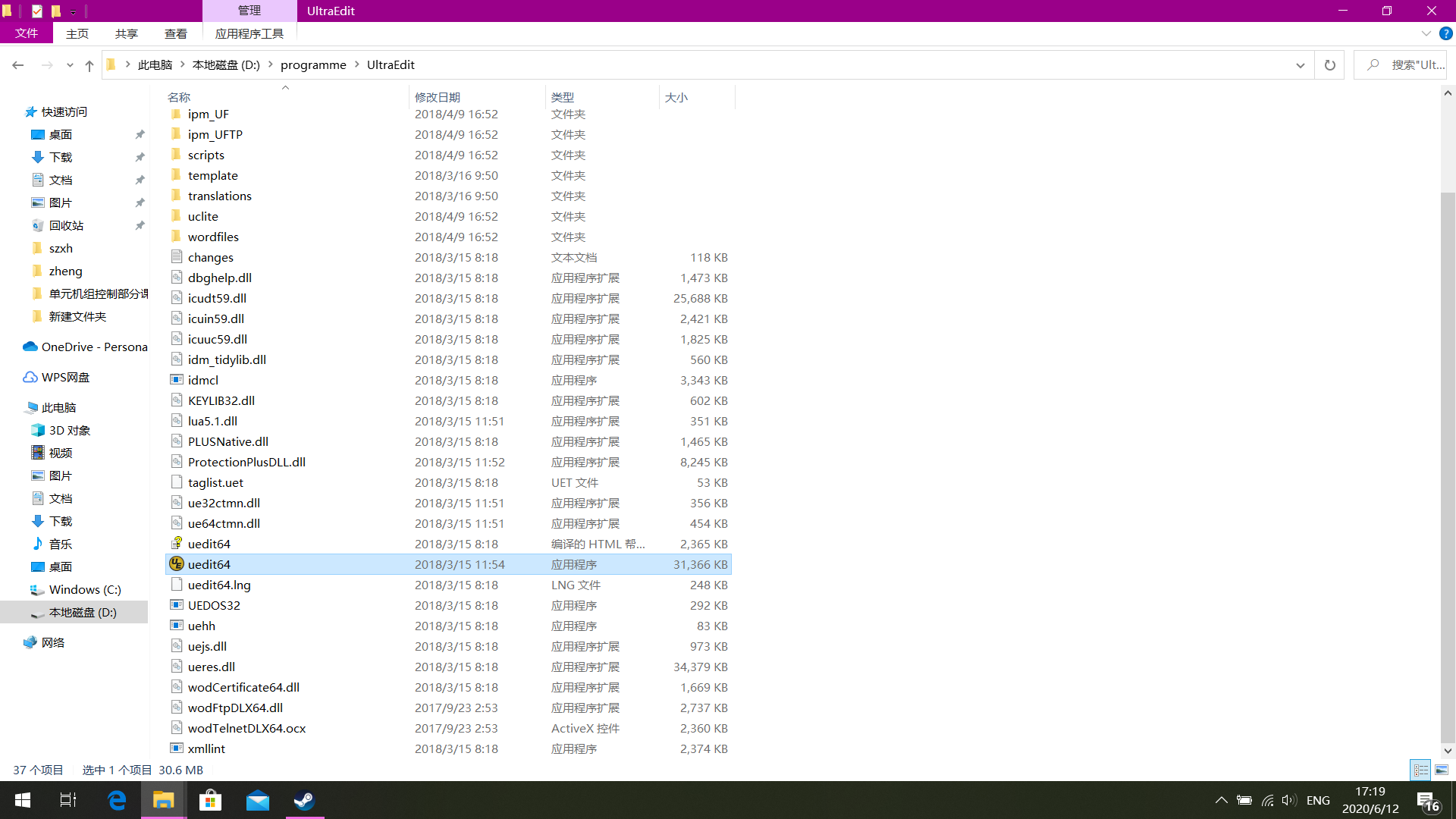Screen dimensions: 1456x819
Task: Expand the breadcrumb arrow after 本地磁盘 (D:)
Action: [x=270, y=65]
